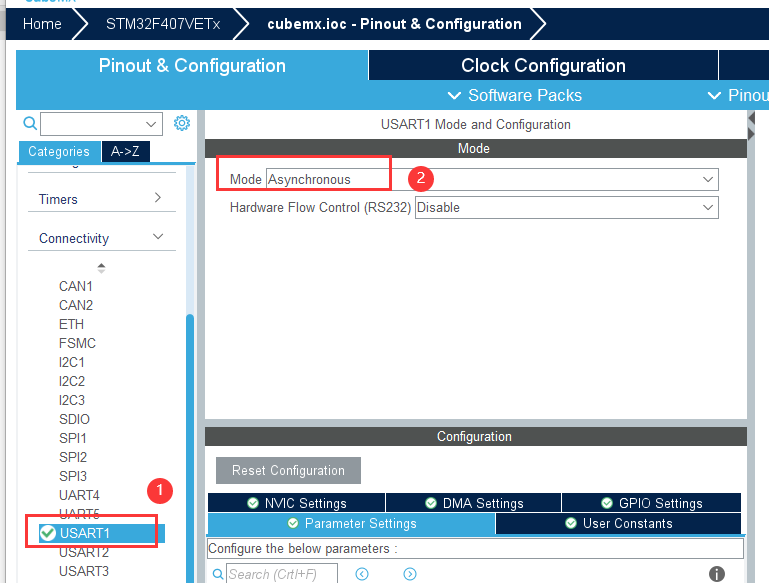
Task: Select USART2 peripheral
Action: pyautogui.click(x=84, y=552)
